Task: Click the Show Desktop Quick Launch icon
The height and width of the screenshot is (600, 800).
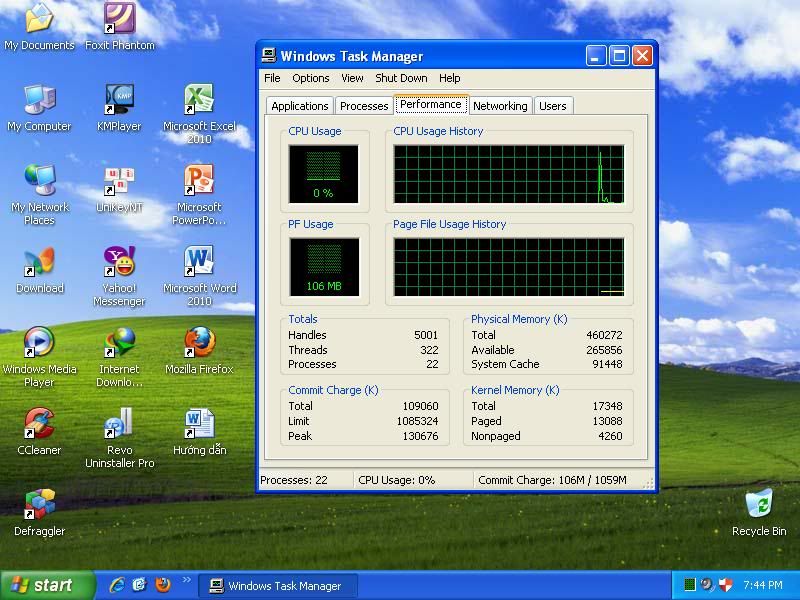Action: pos(139,585)
